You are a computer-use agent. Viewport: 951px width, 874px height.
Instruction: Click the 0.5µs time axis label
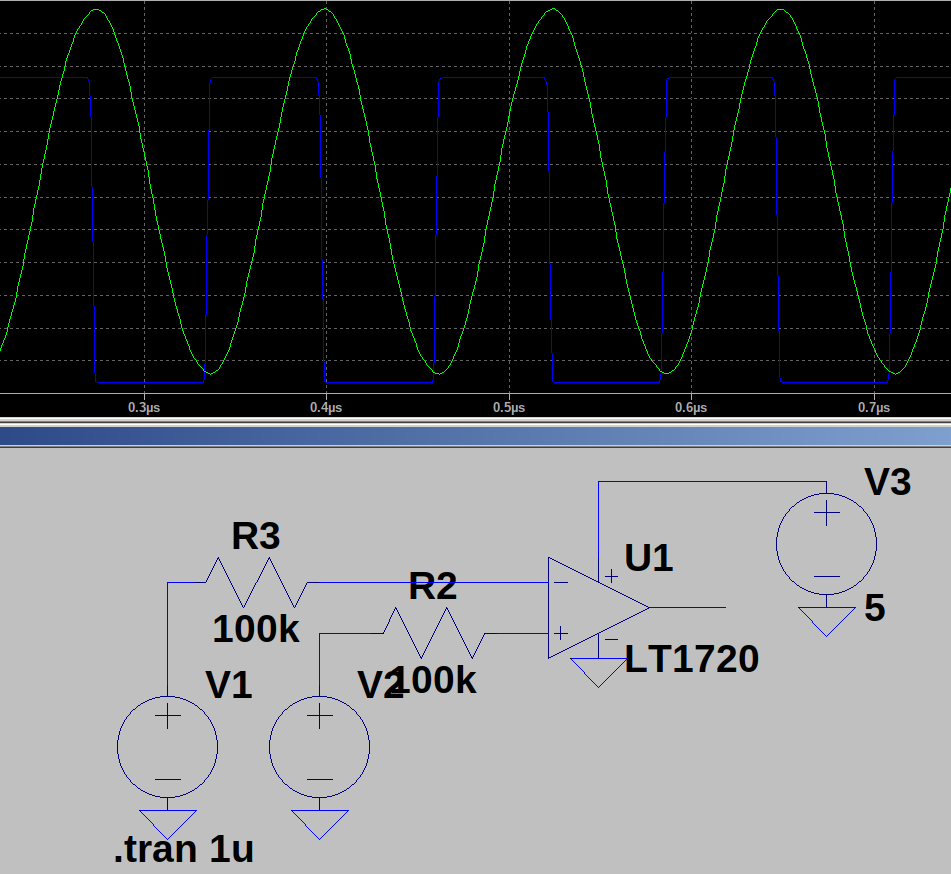pyautogui.click(x=508, y=408)
